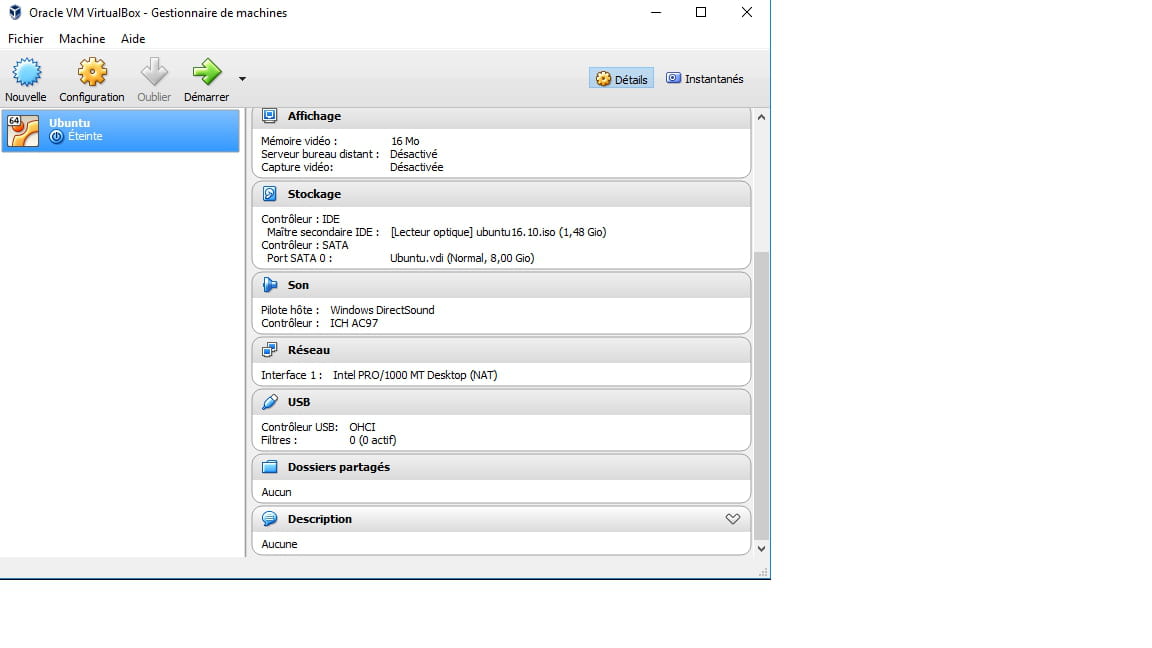This screenshot has height=648, width=1152.
Task: Click the "Désactivée" video capture value
Action: 417,168
